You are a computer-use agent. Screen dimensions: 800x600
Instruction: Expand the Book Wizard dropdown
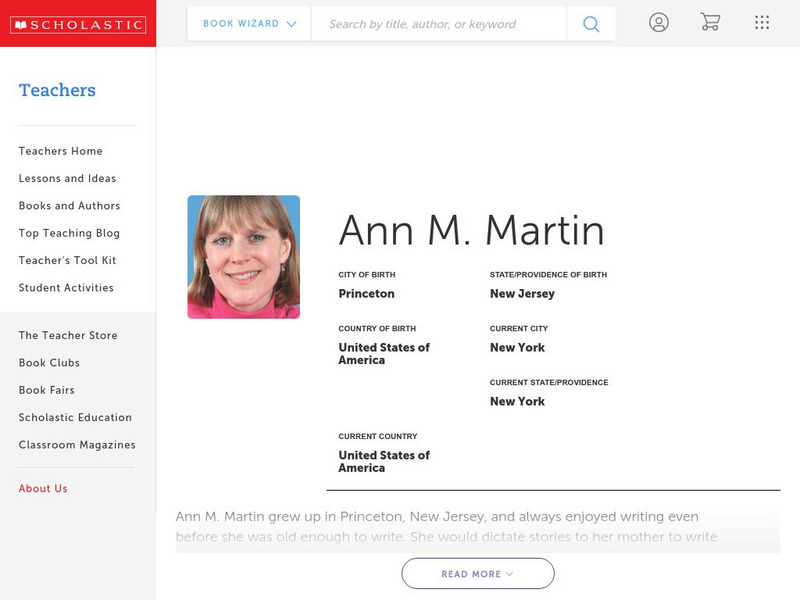(249, 24)
